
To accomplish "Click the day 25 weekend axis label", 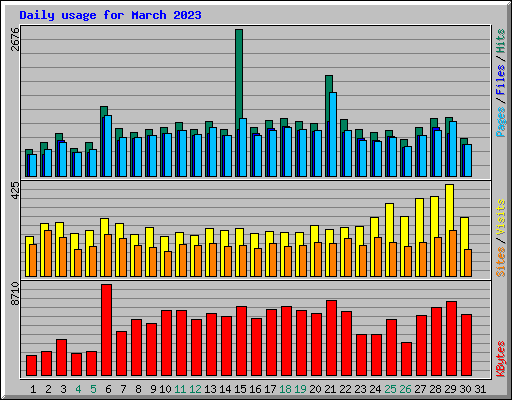I will (390, 389).
